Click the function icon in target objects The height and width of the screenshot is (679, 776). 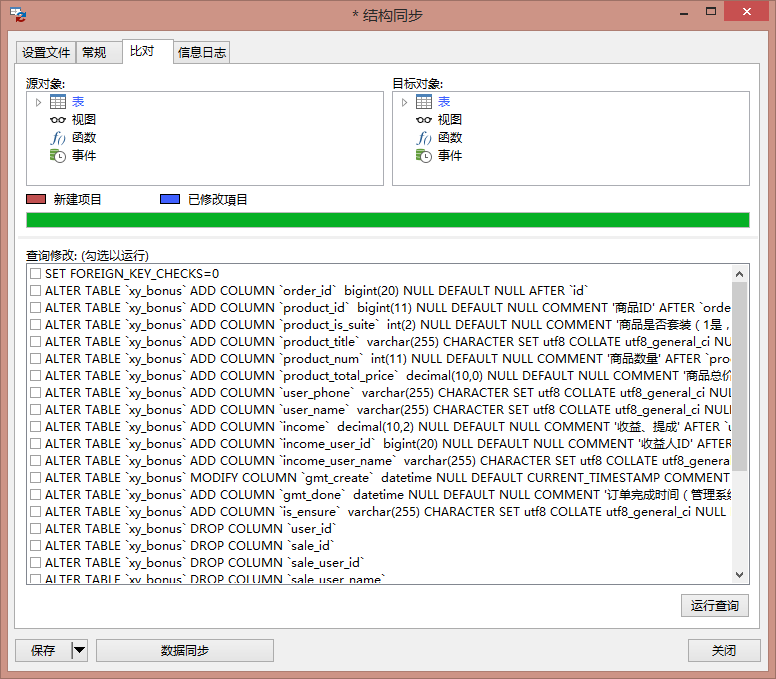pos(424,138)
